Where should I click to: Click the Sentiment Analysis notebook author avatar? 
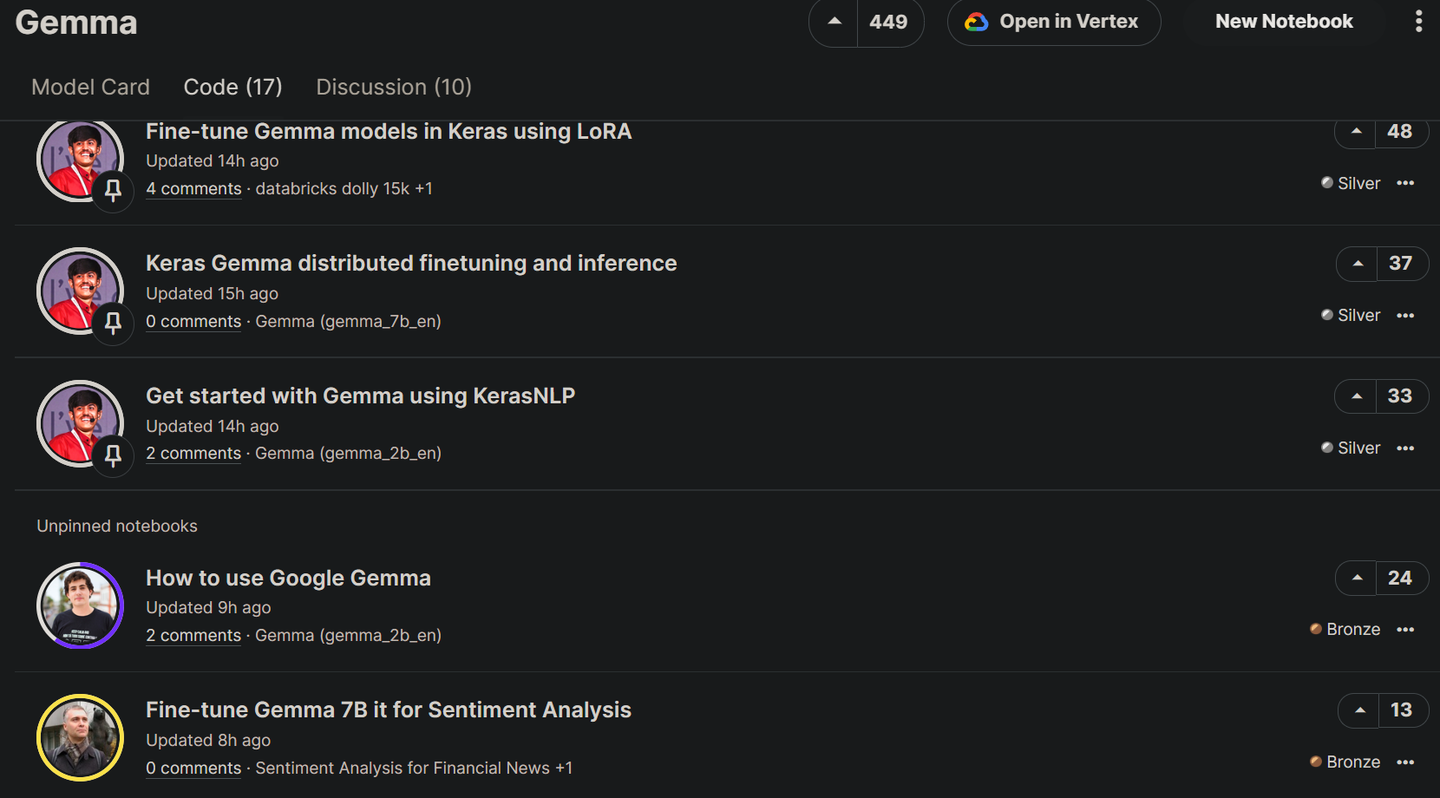(x=80, y=737)
